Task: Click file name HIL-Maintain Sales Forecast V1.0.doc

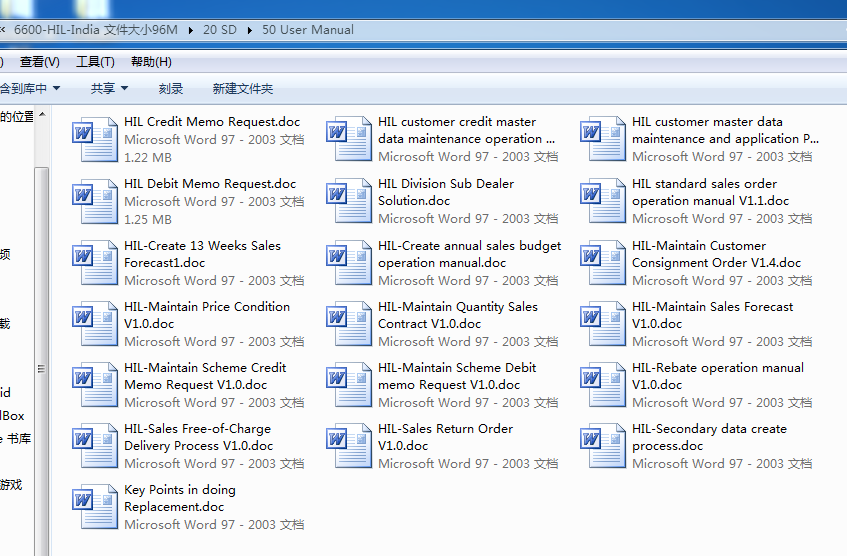Action: [712, 315]
